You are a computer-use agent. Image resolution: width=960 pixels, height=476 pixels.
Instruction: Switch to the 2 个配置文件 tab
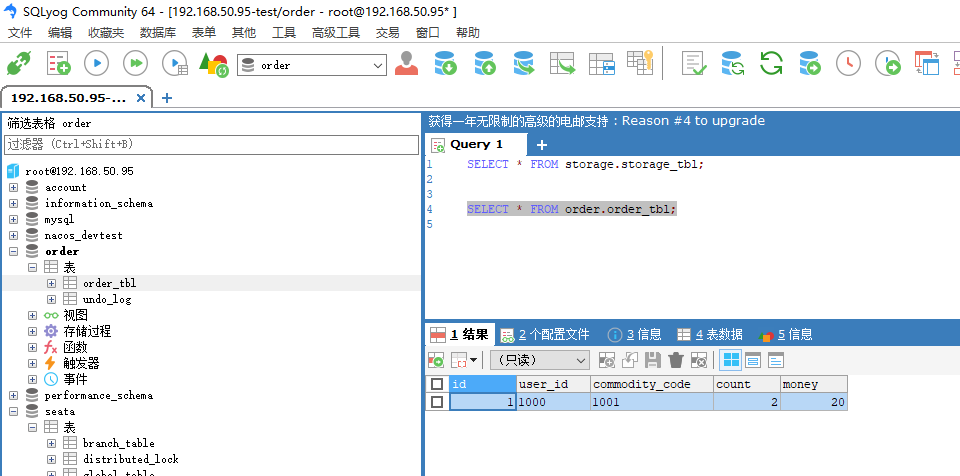click(545, 334)
